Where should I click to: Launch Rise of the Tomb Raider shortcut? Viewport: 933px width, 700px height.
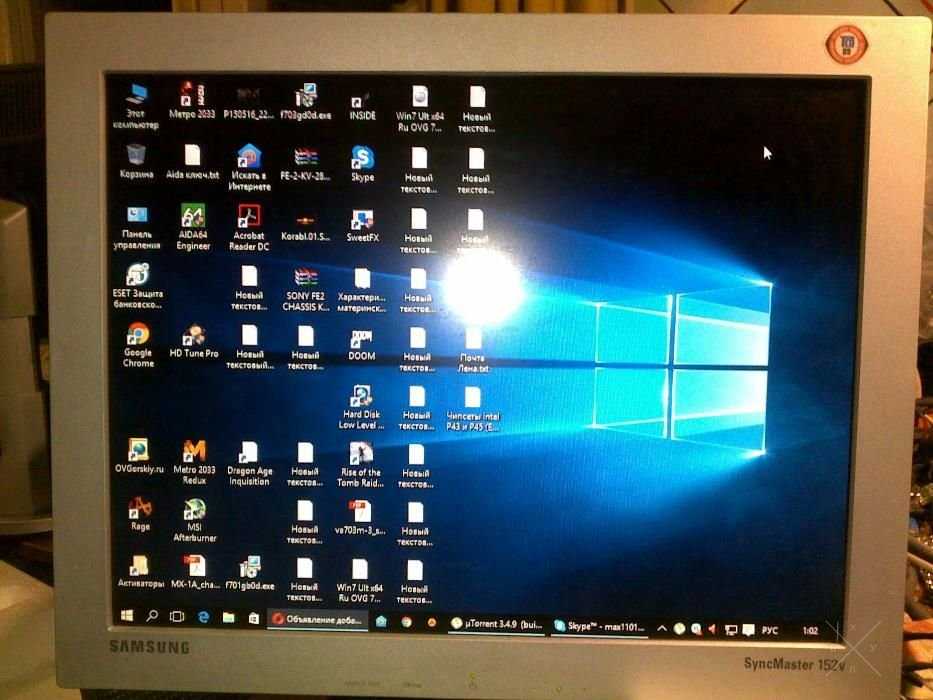pyautogui.click(x=361, y=465)
